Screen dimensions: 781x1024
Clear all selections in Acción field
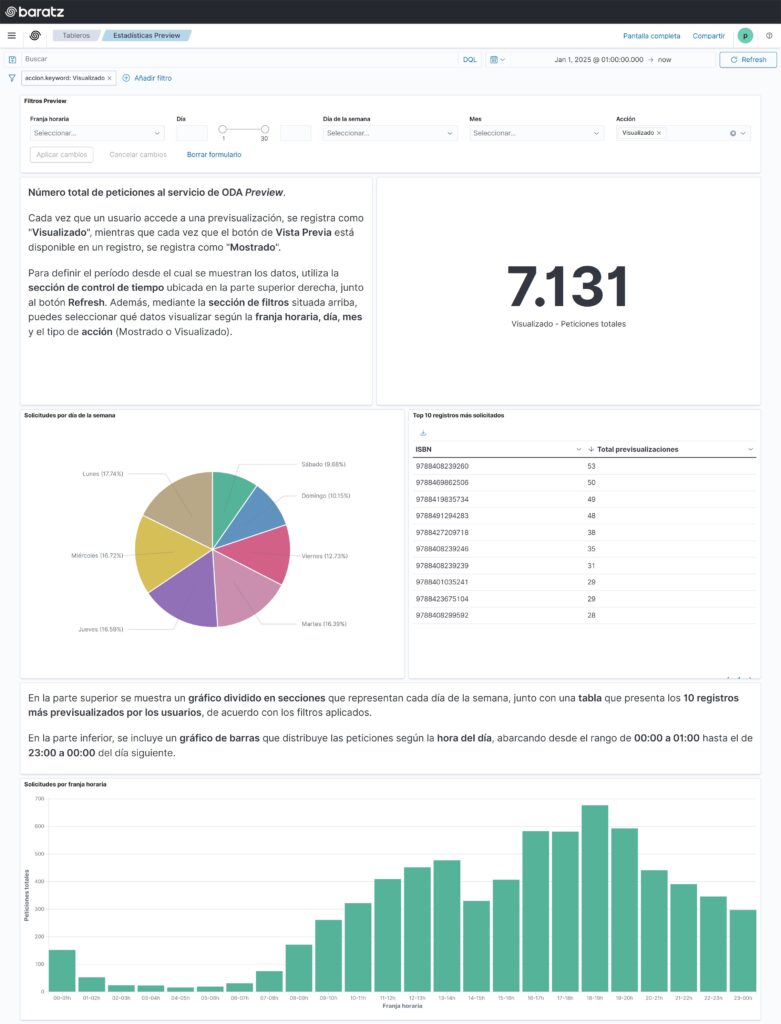(732, 133)
